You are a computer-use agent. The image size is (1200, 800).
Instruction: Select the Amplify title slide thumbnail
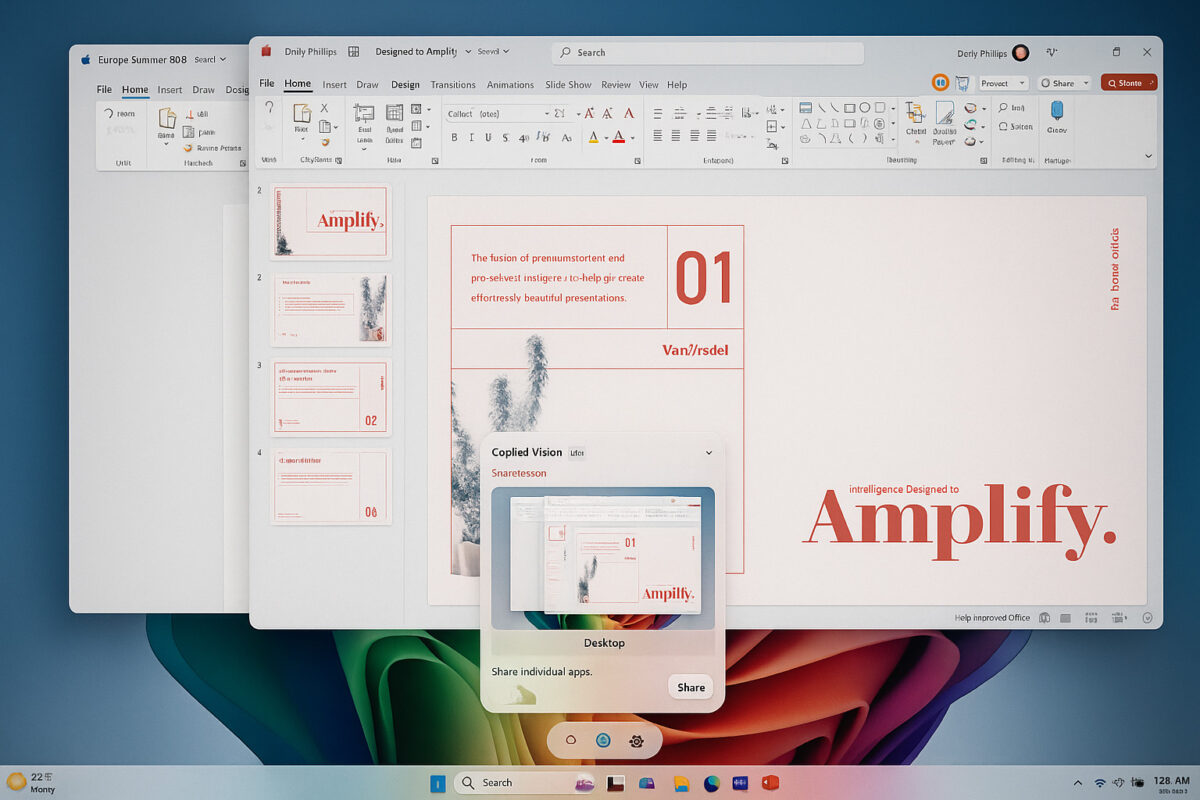coord(330,221)
